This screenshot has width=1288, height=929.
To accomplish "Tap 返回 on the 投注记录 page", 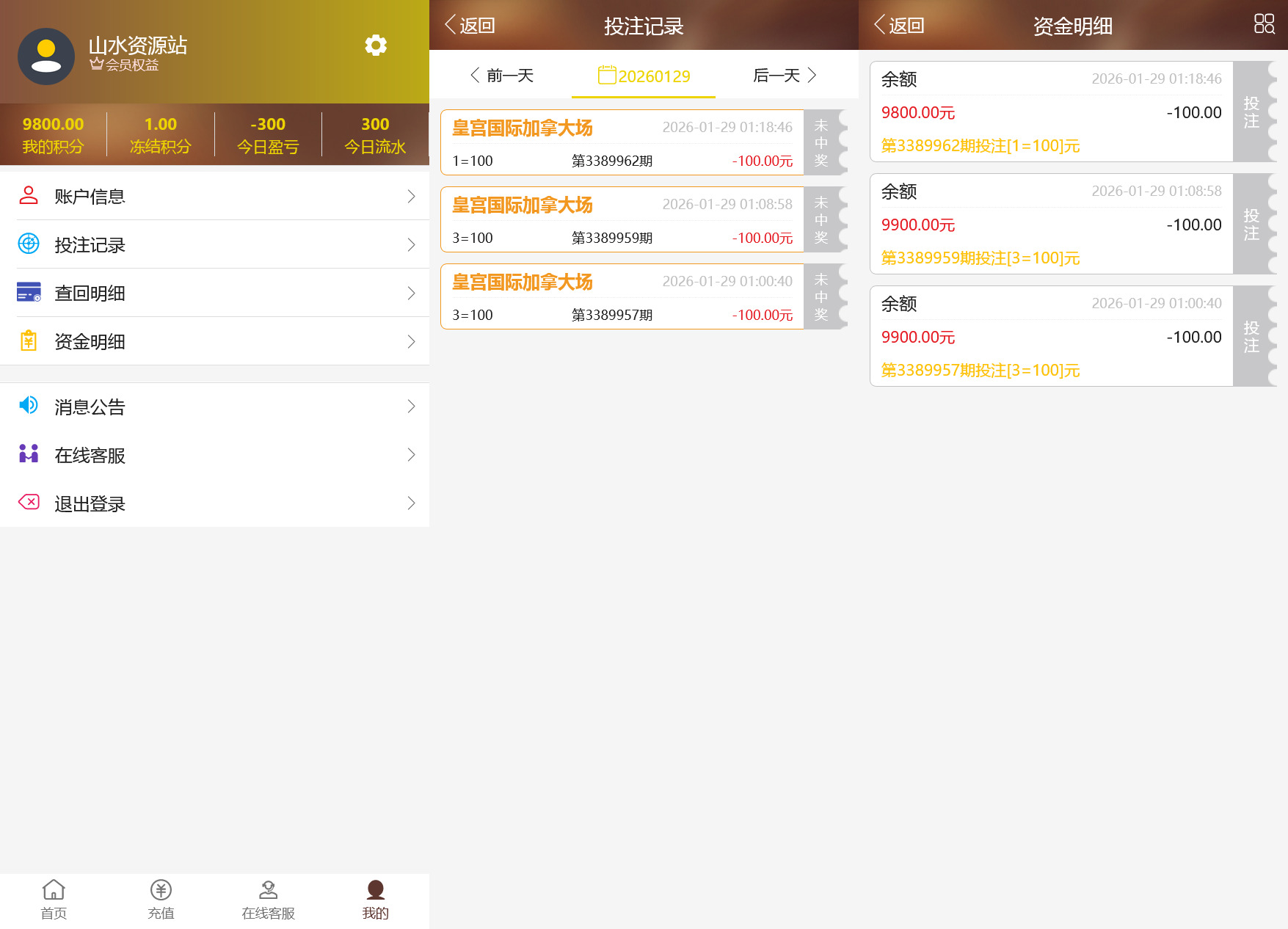I will click(467, 24).
